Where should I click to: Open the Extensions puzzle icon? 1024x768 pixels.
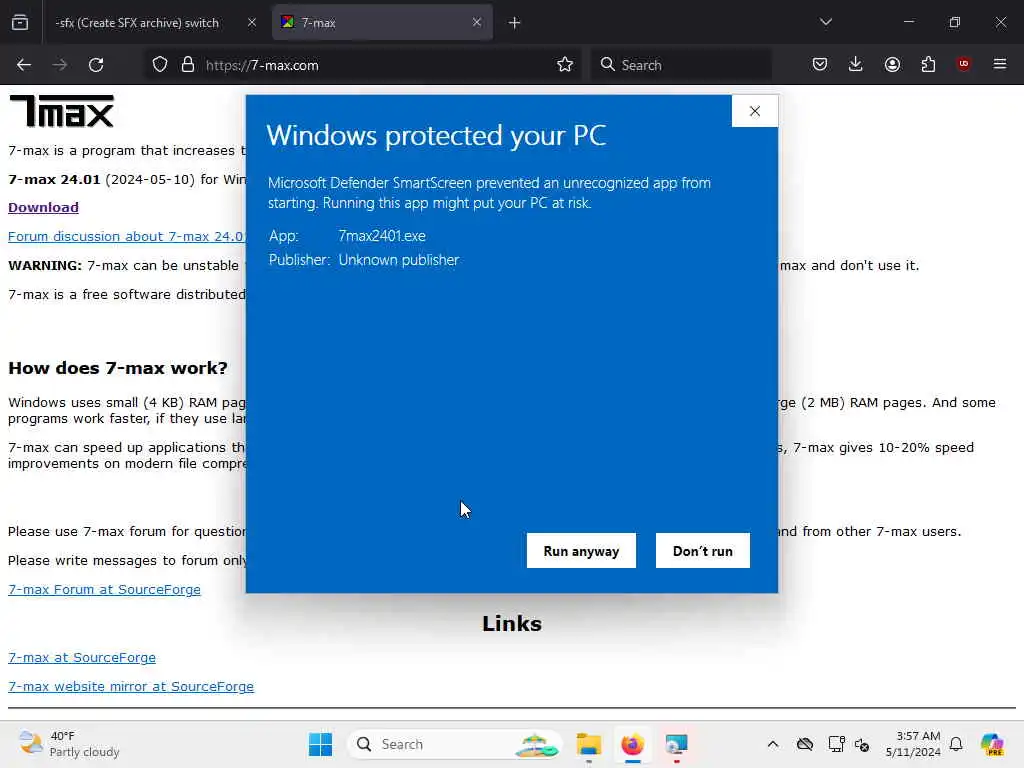pyautogui.click(x=928, y=64)
